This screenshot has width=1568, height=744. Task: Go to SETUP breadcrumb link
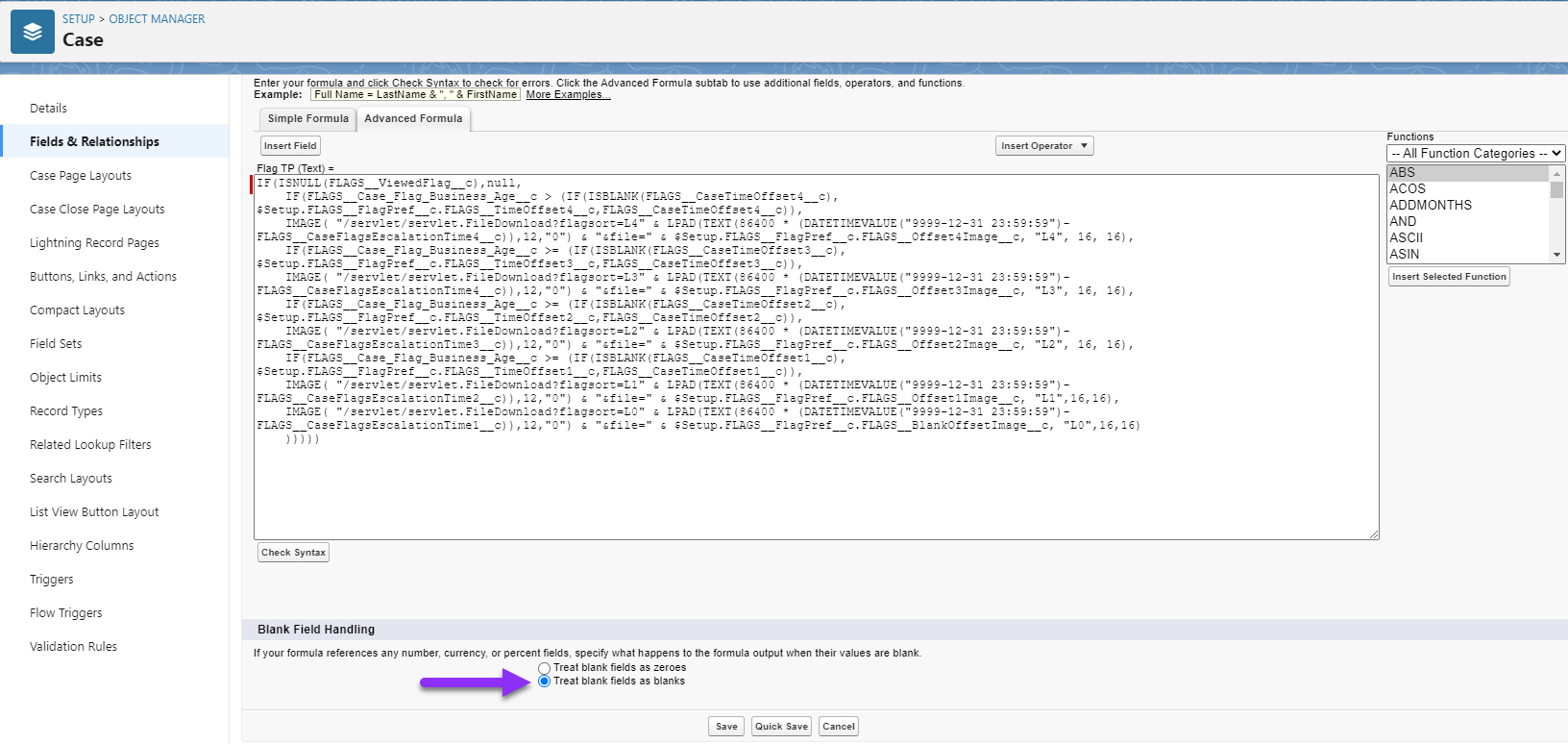tap(79, 19)
